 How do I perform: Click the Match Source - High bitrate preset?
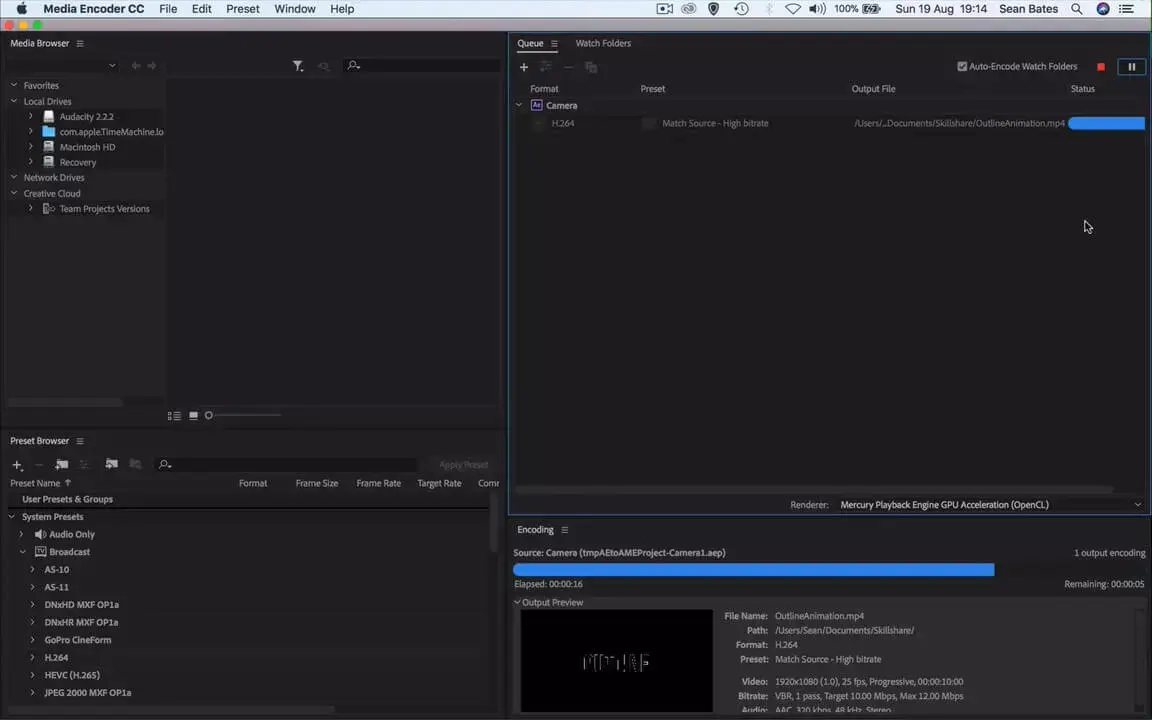coord(715,123)
